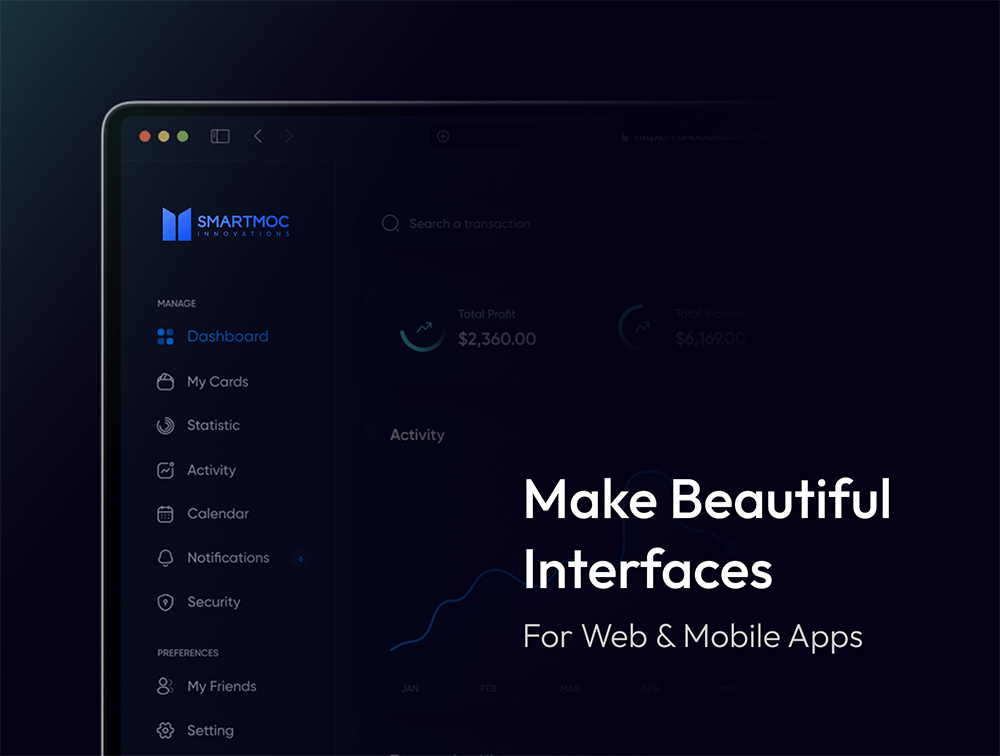Click the search magnifier icon
Image resolution: width=1000 pixels, height=756 pixels.
click(x=390, y=224)
